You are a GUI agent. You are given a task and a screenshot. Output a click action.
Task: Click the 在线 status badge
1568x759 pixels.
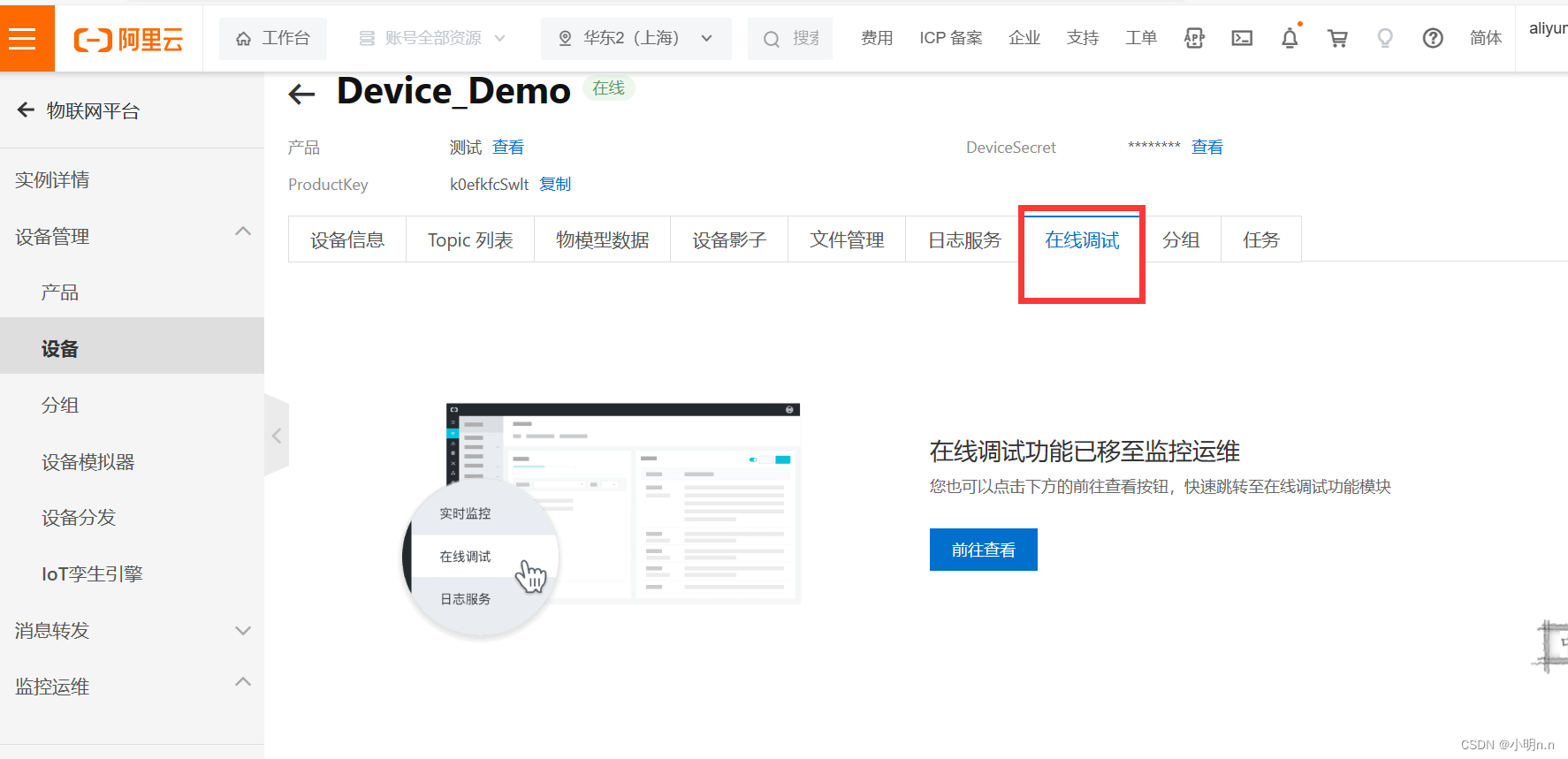(x=609, y=88)
